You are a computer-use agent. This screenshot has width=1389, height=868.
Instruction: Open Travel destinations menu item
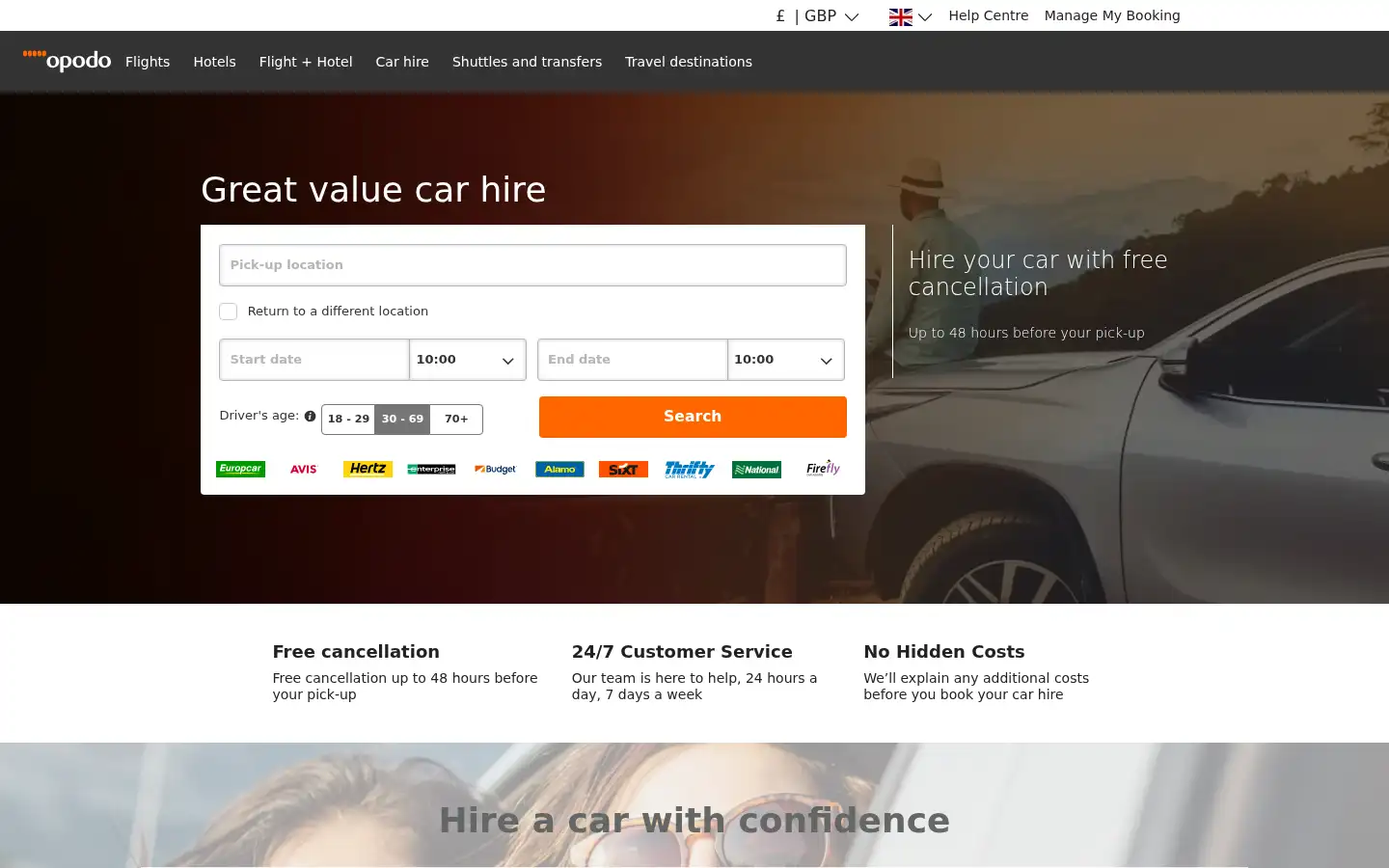point(689,62)
